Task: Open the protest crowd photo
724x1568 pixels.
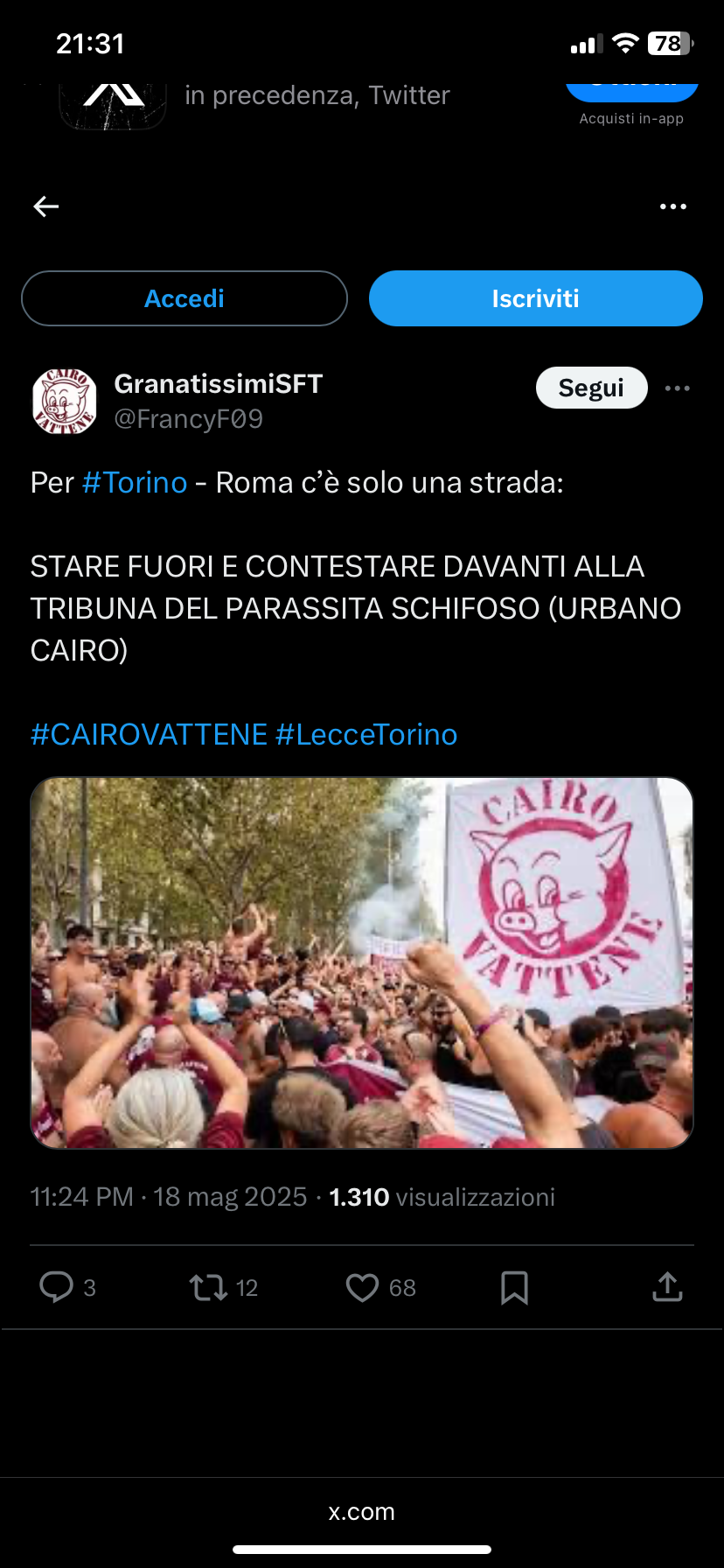Action: (x=362, y=962)
